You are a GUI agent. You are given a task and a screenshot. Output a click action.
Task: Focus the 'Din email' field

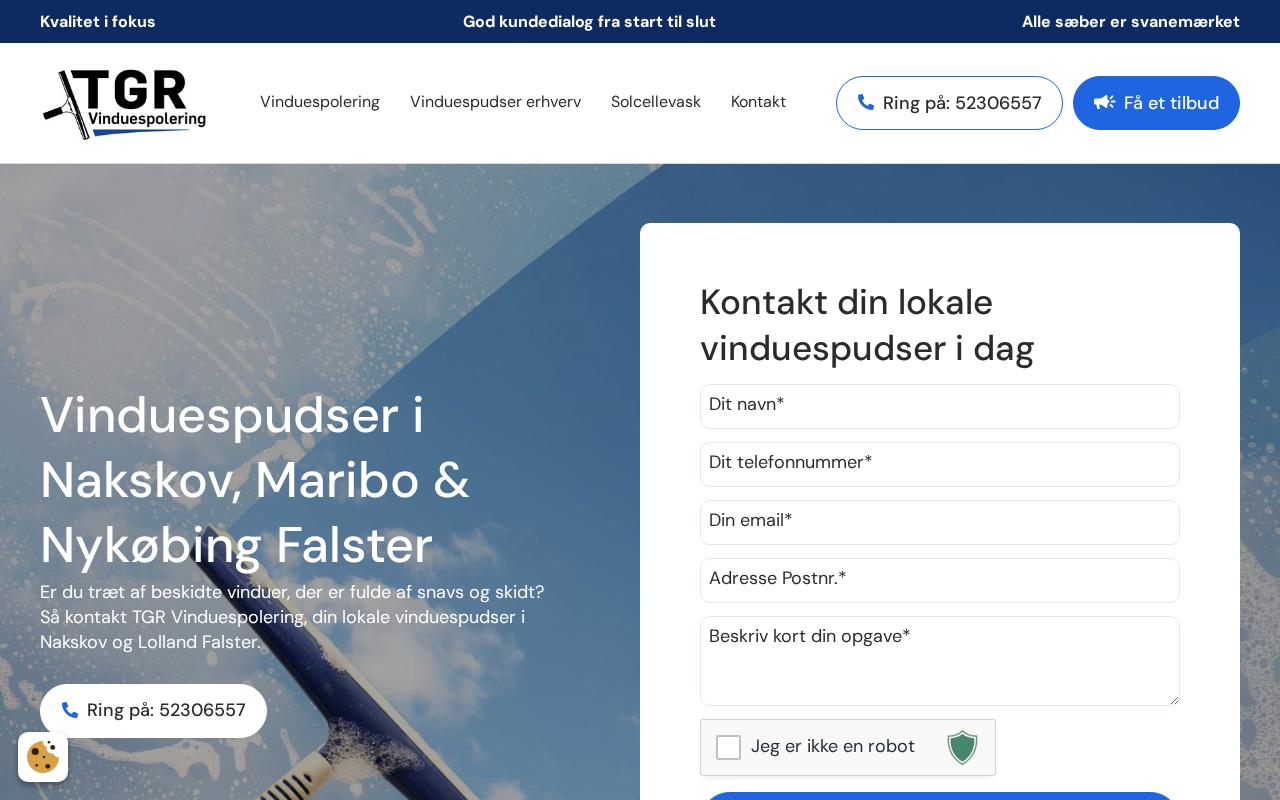pos(940,522)
